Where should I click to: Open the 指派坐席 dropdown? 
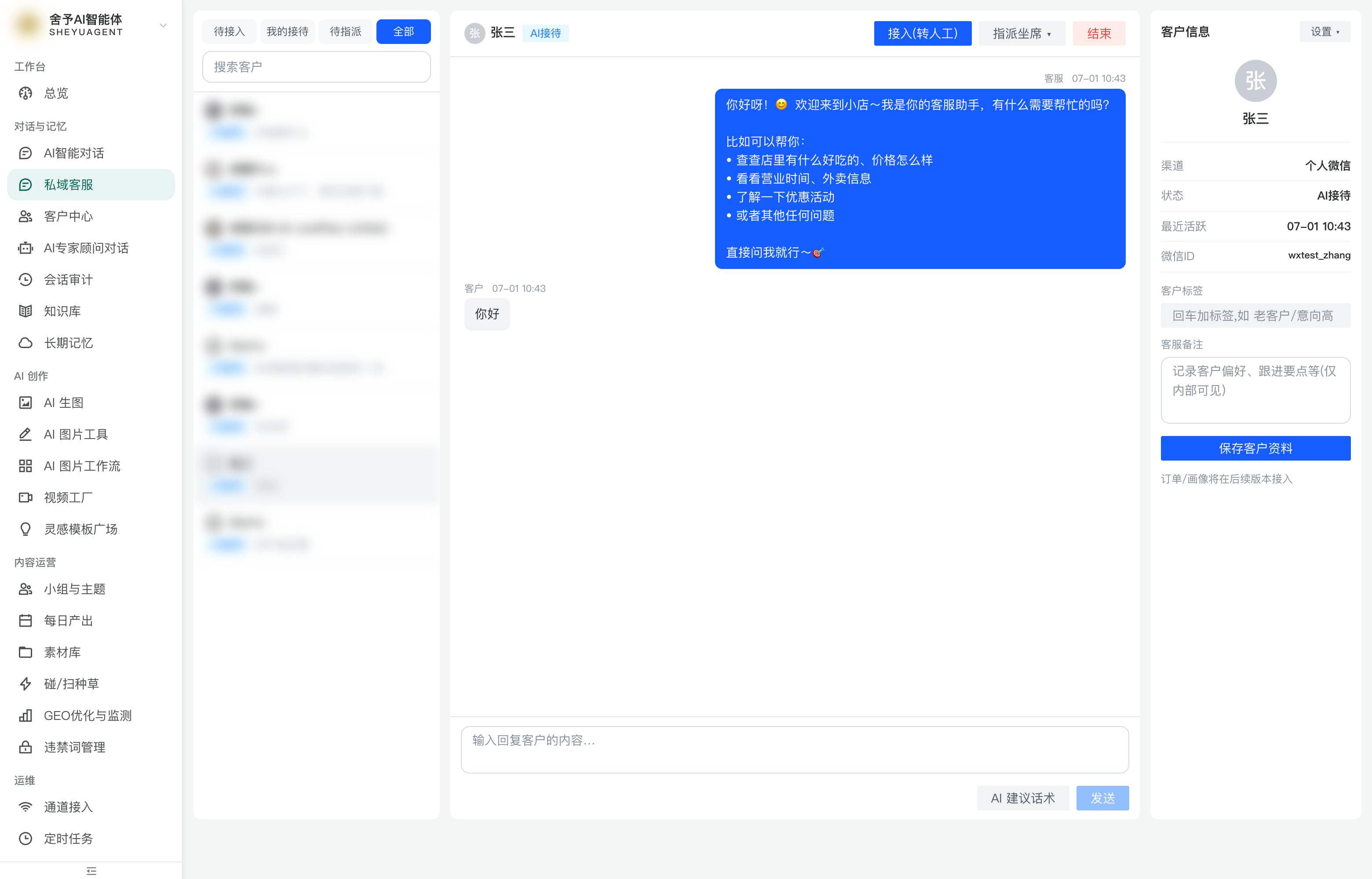point(1022,34)
